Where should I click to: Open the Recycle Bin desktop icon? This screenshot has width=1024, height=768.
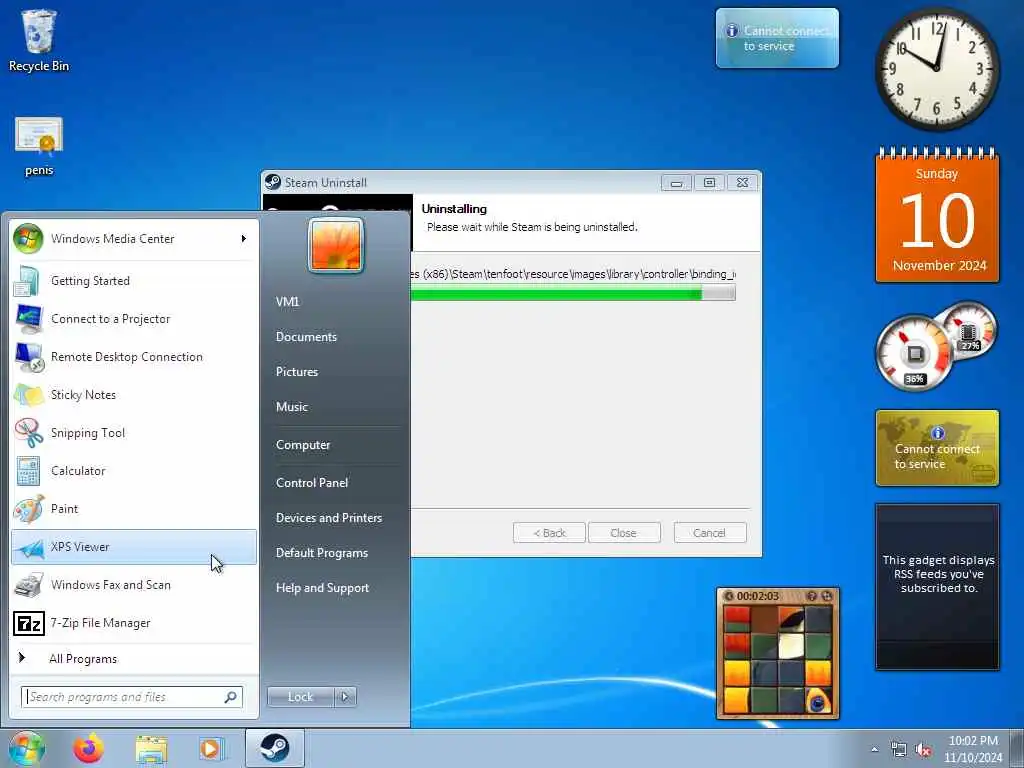[x=39, y=40]
